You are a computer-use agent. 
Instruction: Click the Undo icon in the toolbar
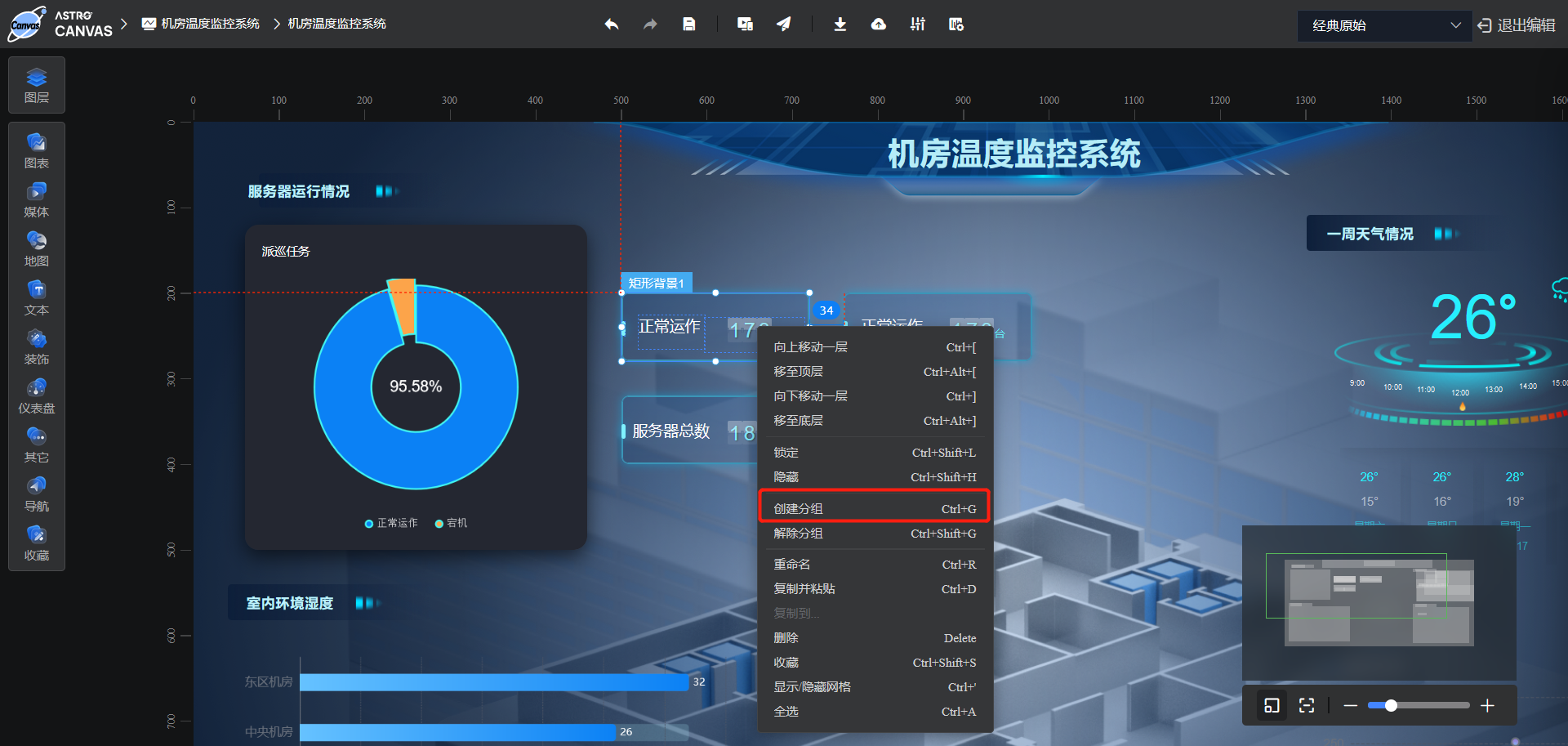click(x=611, y=25)
